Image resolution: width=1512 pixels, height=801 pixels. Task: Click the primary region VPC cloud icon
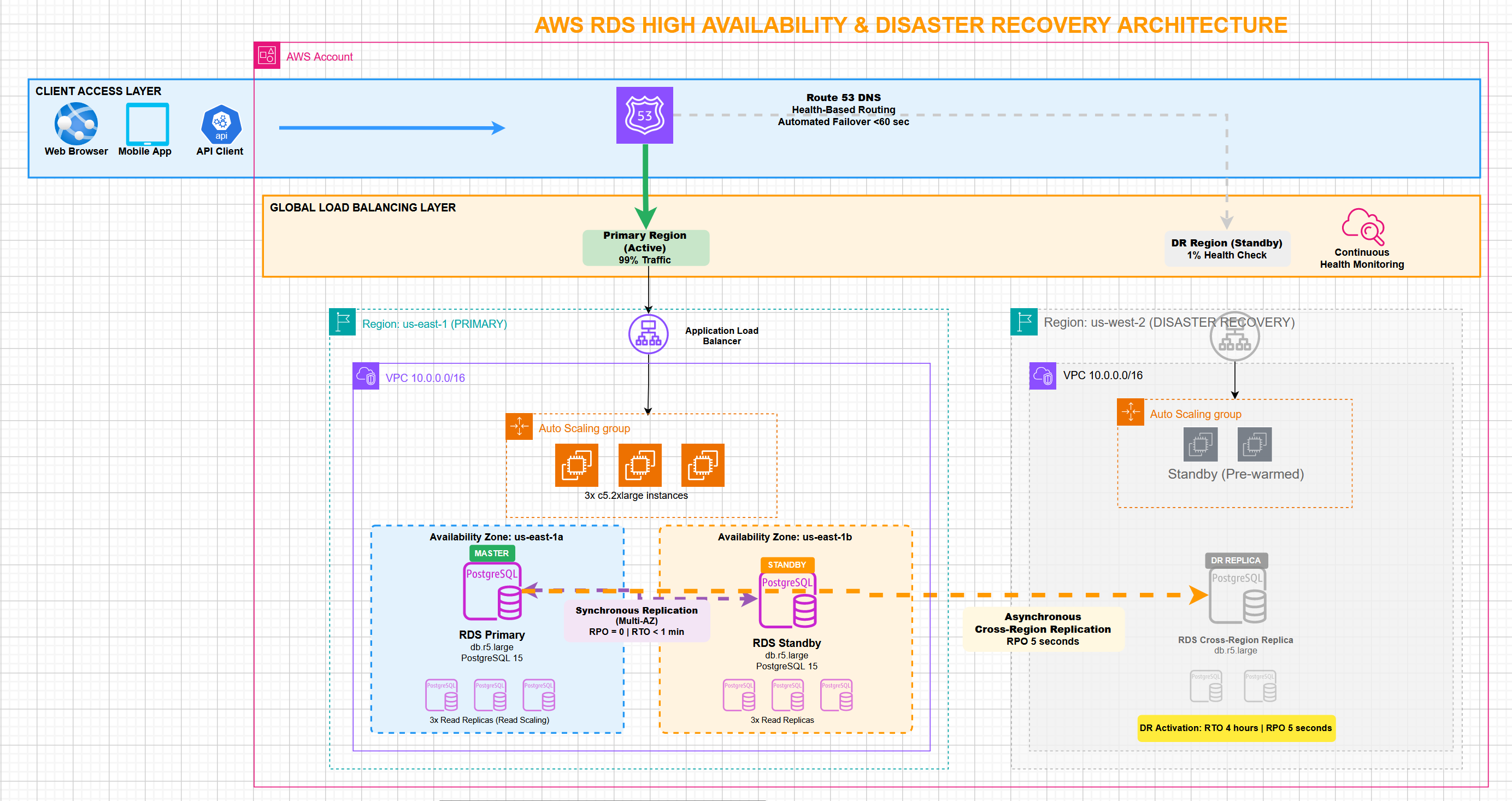tap(366, 375)
